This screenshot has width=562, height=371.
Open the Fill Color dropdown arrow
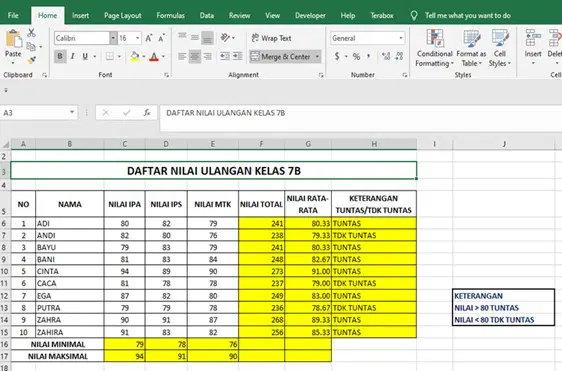pos(144,56)
